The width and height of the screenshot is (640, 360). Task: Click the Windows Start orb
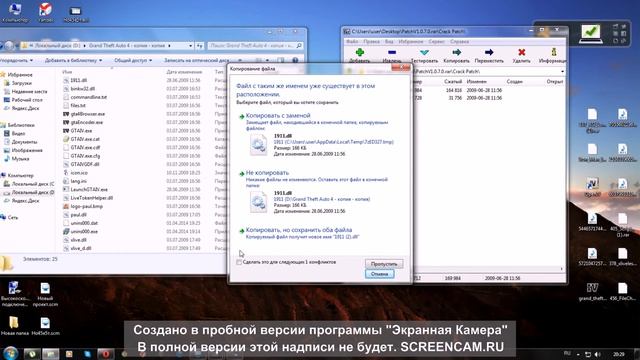pyautogui.click(x=10, y=353)
